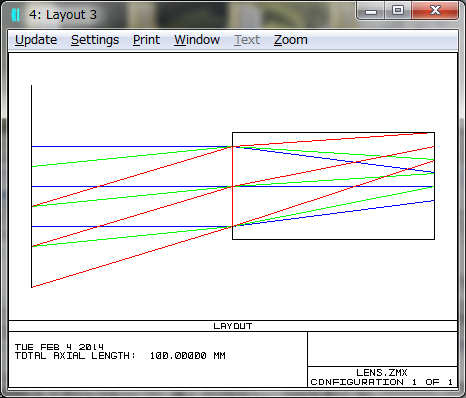Open the Window menu
The height and width of the screenshot is (398, 466).
click(197, 40)
